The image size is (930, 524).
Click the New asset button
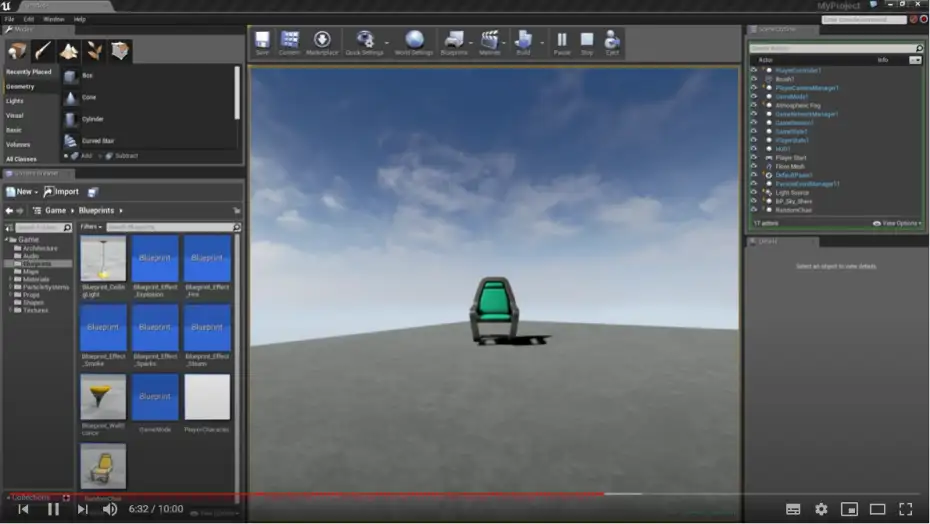pos(22,192)
